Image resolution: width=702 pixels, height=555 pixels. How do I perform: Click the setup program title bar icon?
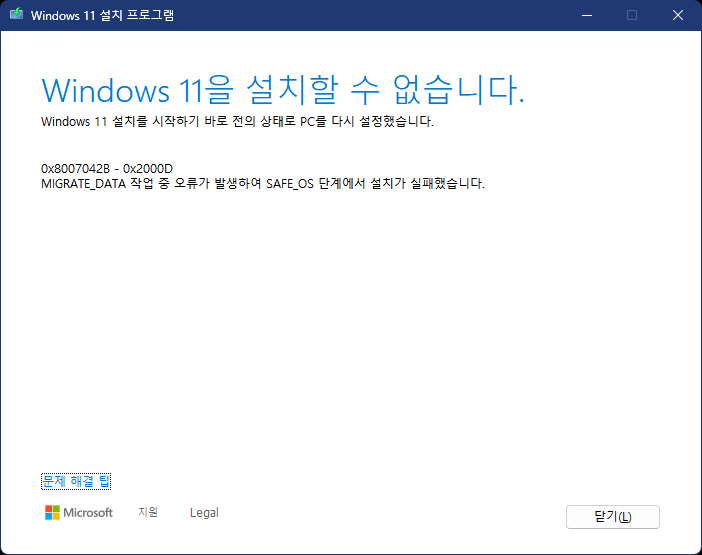17,14
